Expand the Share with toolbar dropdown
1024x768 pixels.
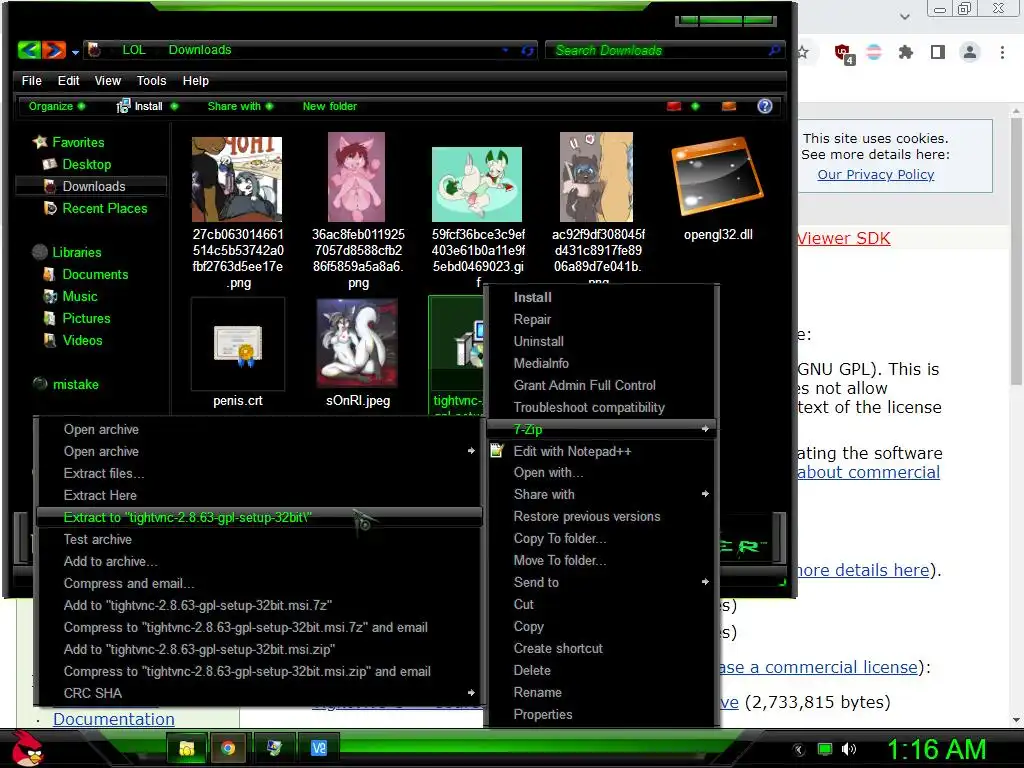point(240,106)
